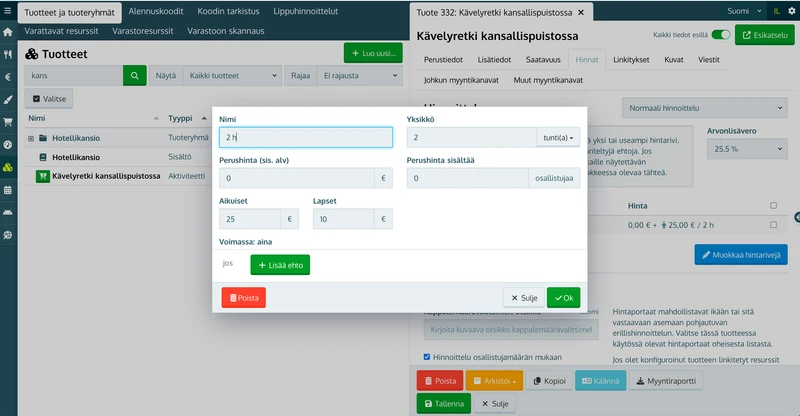Switch to Perustiedot product tab
This screenshot has height=416, width=800.
tap(443, 60)
